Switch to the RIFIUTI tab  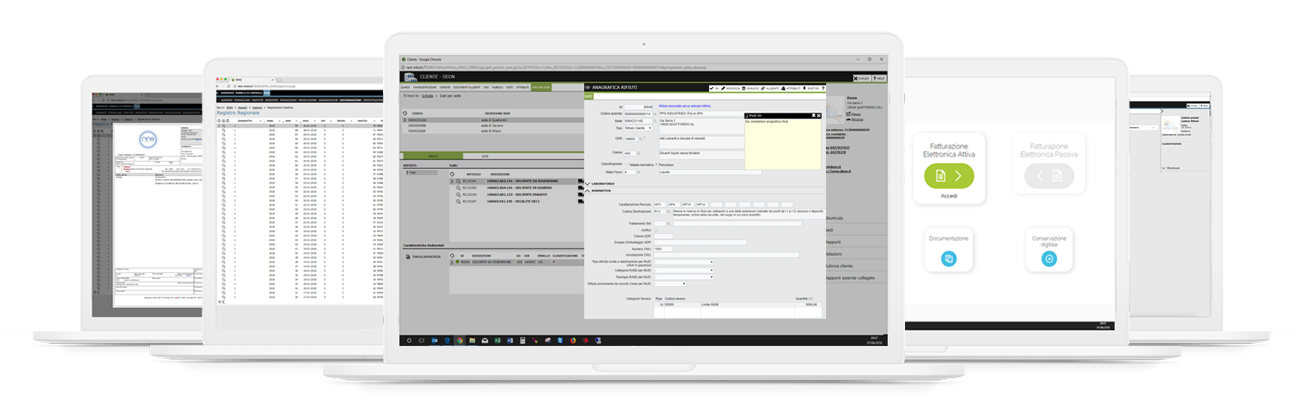pyautogui.click(x=434, y=157)
